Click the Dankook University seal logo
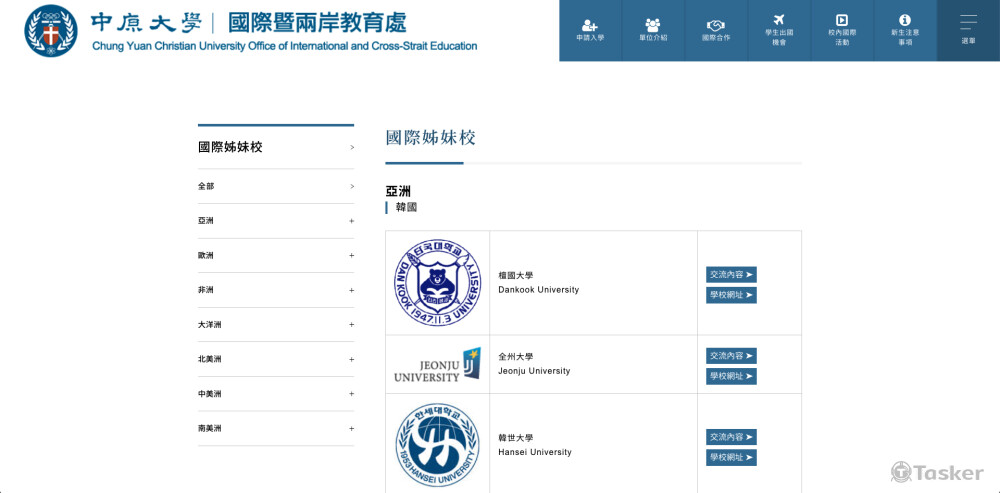The width and height of the screenshot is (1000, 493). click(x=437, y=283)
